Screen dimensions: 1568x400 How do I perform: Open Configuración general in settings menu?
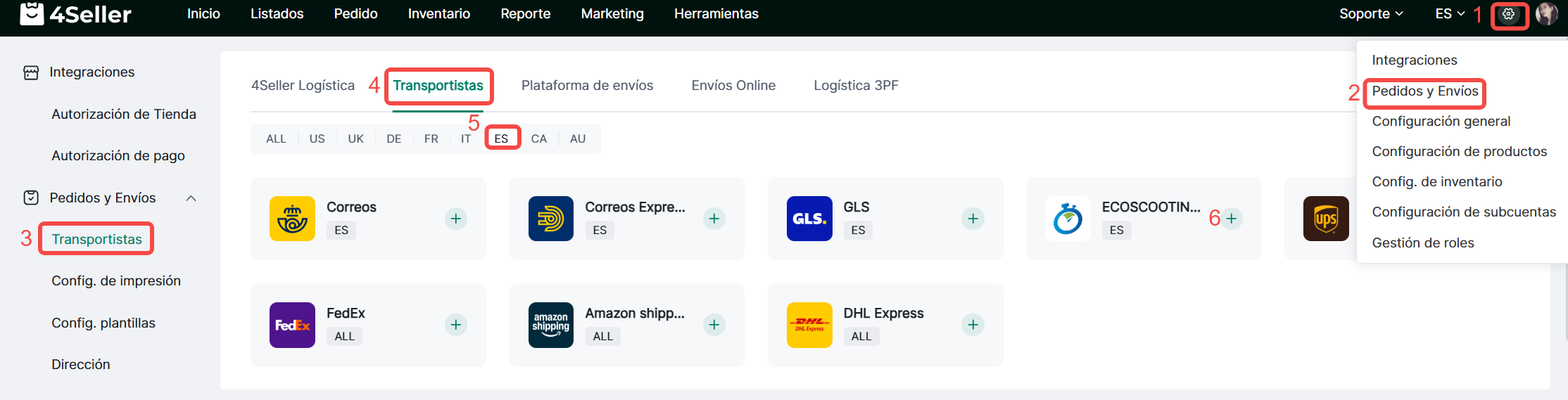1441,121
